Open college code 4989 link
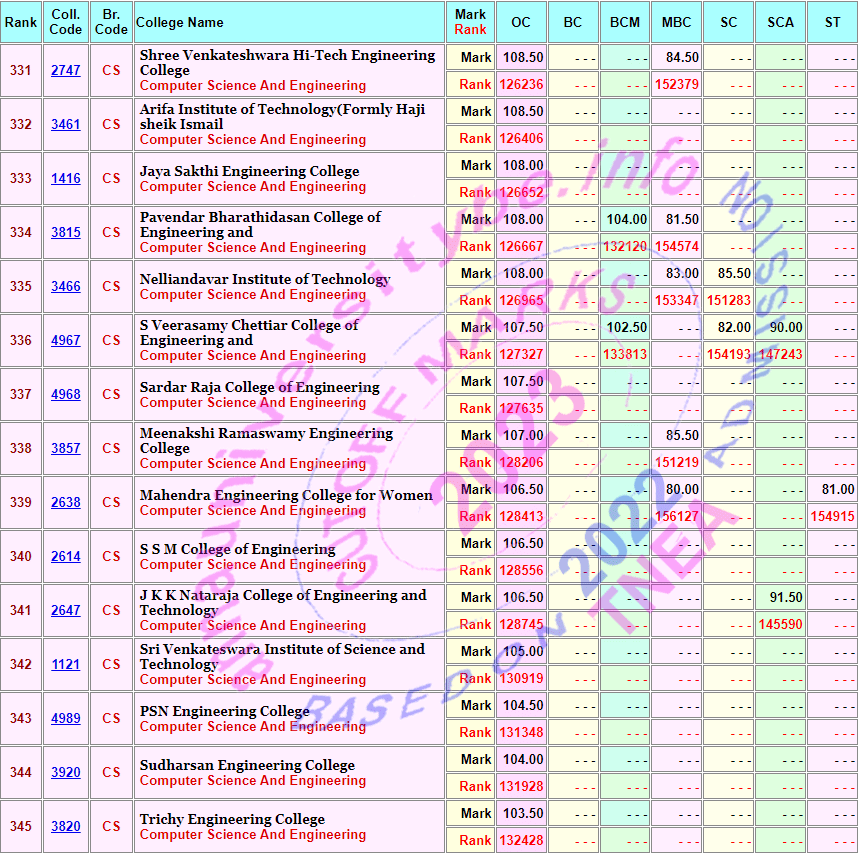Viewport: 858px width, 854px height. [66, 719]
